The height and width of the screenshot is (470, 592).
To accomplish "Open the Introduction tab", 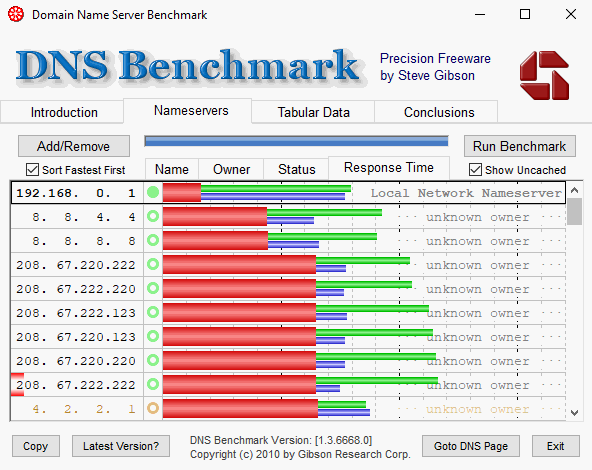I will click(x=64, y=112).
